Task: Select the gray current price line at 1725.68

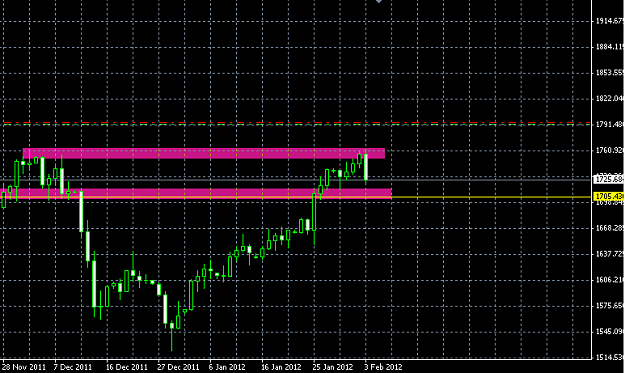Action: (297, 180)
